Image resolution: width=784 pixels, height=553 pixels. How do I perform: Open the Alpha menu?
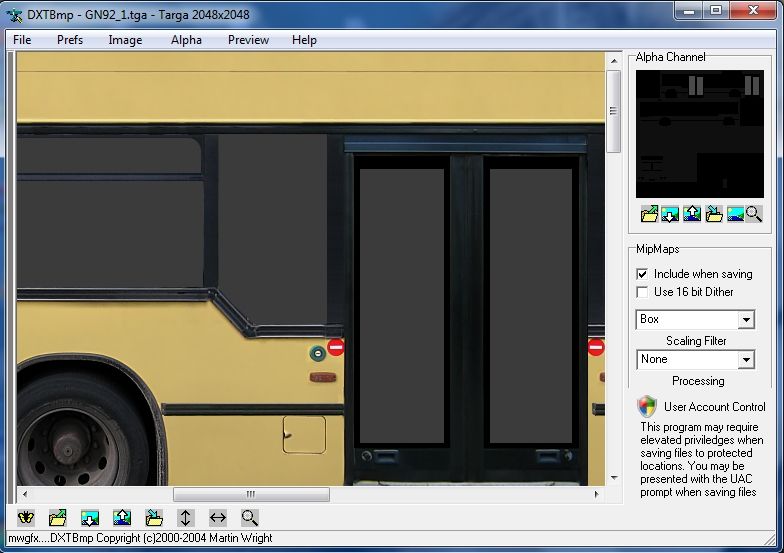point(186,40)
